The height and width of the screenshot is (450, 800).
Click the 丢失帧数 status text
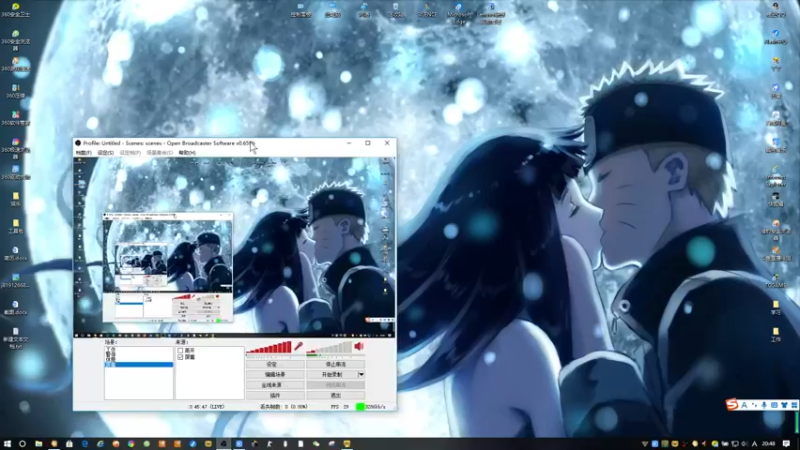tap(284, 407)
